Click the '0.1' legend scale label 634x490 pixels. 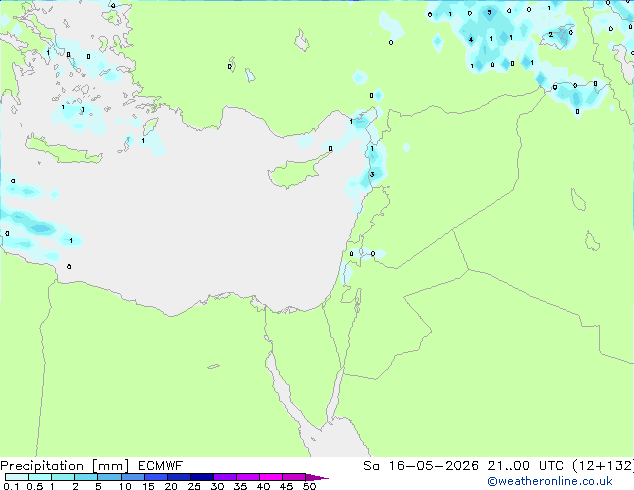(x=11, y=486)
